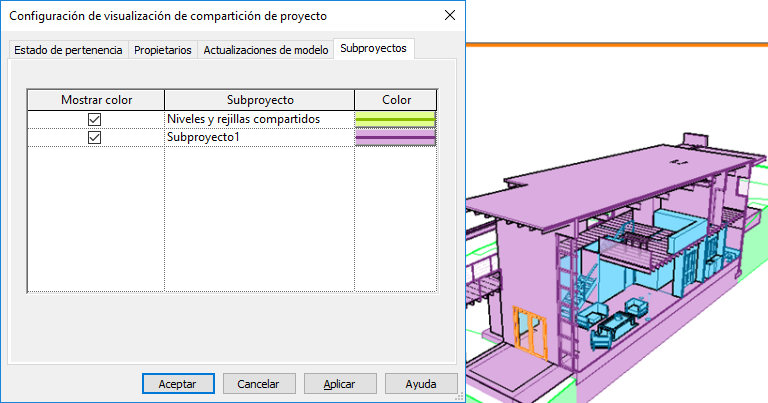Click the Color column header

[x=396, y=100]
